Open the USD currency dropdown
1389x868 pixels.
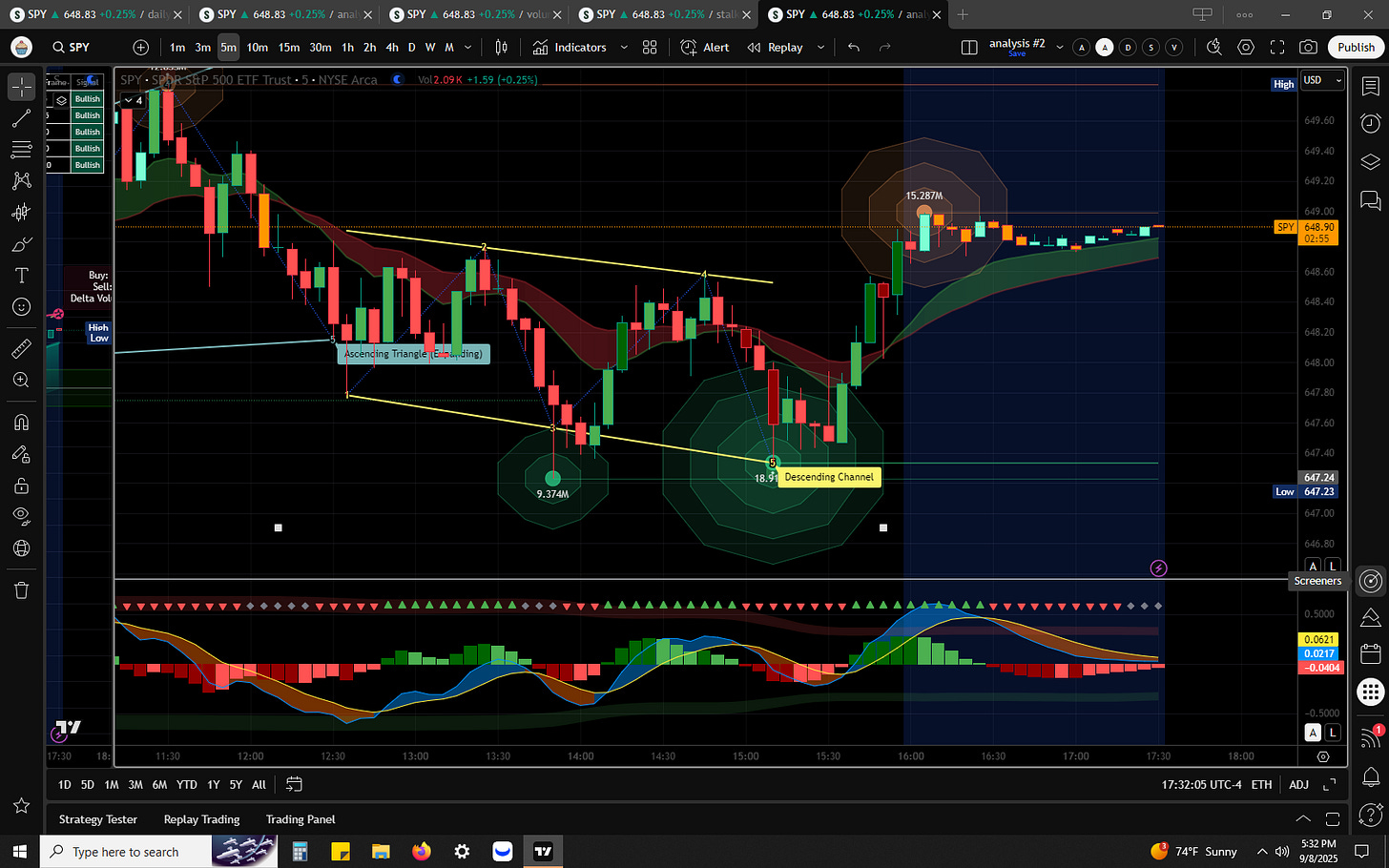tap(1322, 81)
